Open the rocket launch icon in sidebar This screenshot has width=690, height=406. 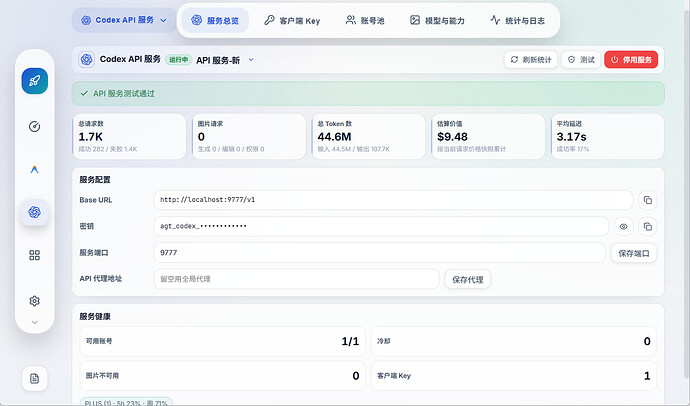coord(35,81)
